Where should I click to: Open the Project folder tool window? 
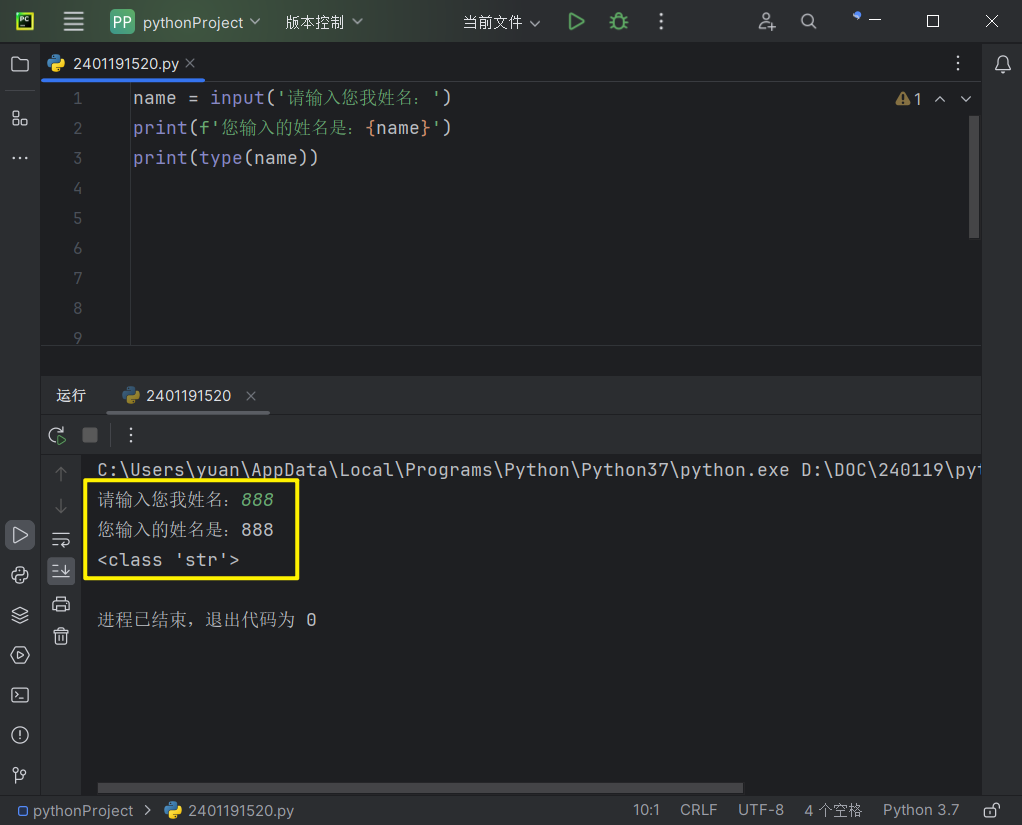[x=20, y=64]
